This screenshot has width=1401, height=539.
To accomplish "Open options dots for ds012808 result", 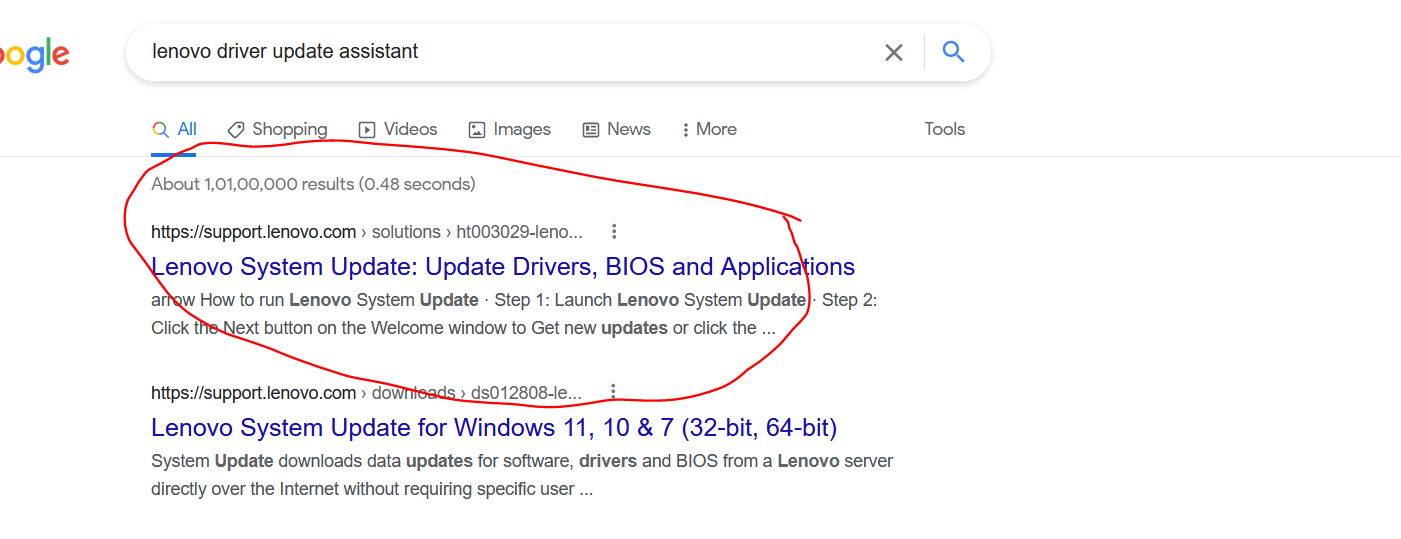I will pyautogui.click(x=614, y=392).
